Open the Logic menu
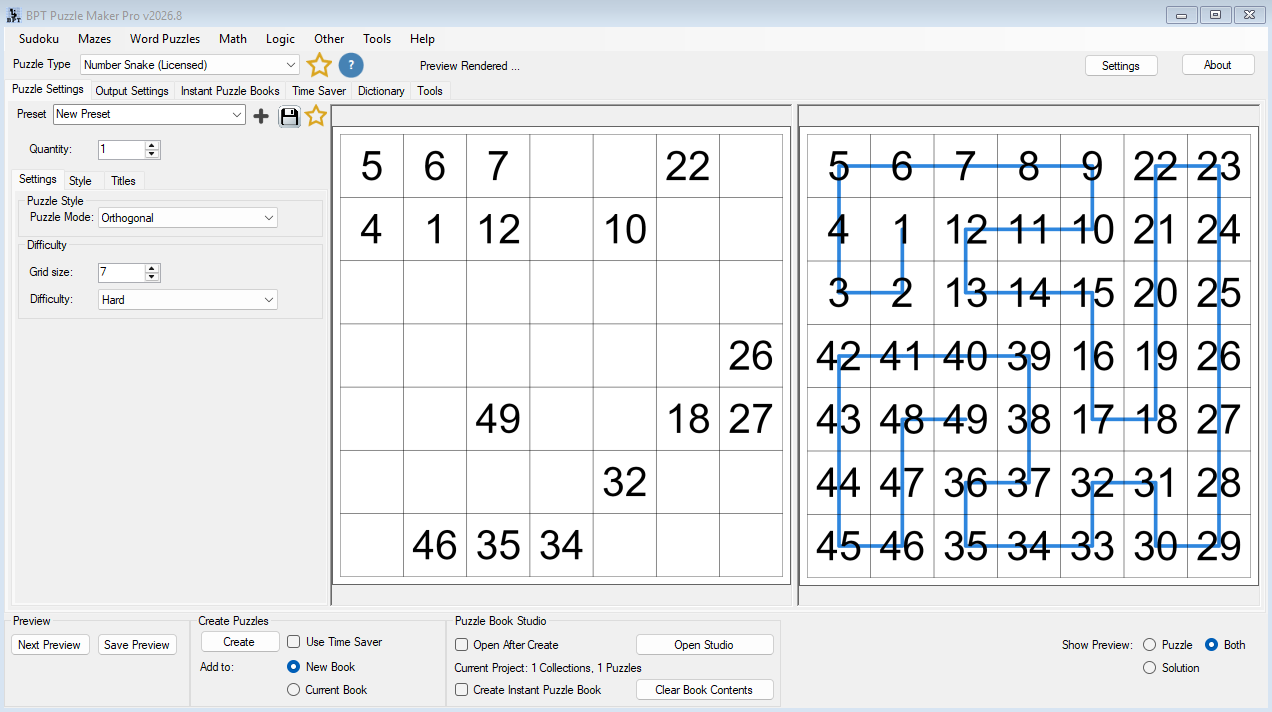Viewport: 1272px width, 712px height. pyautogui.click(x=280, y=39)
